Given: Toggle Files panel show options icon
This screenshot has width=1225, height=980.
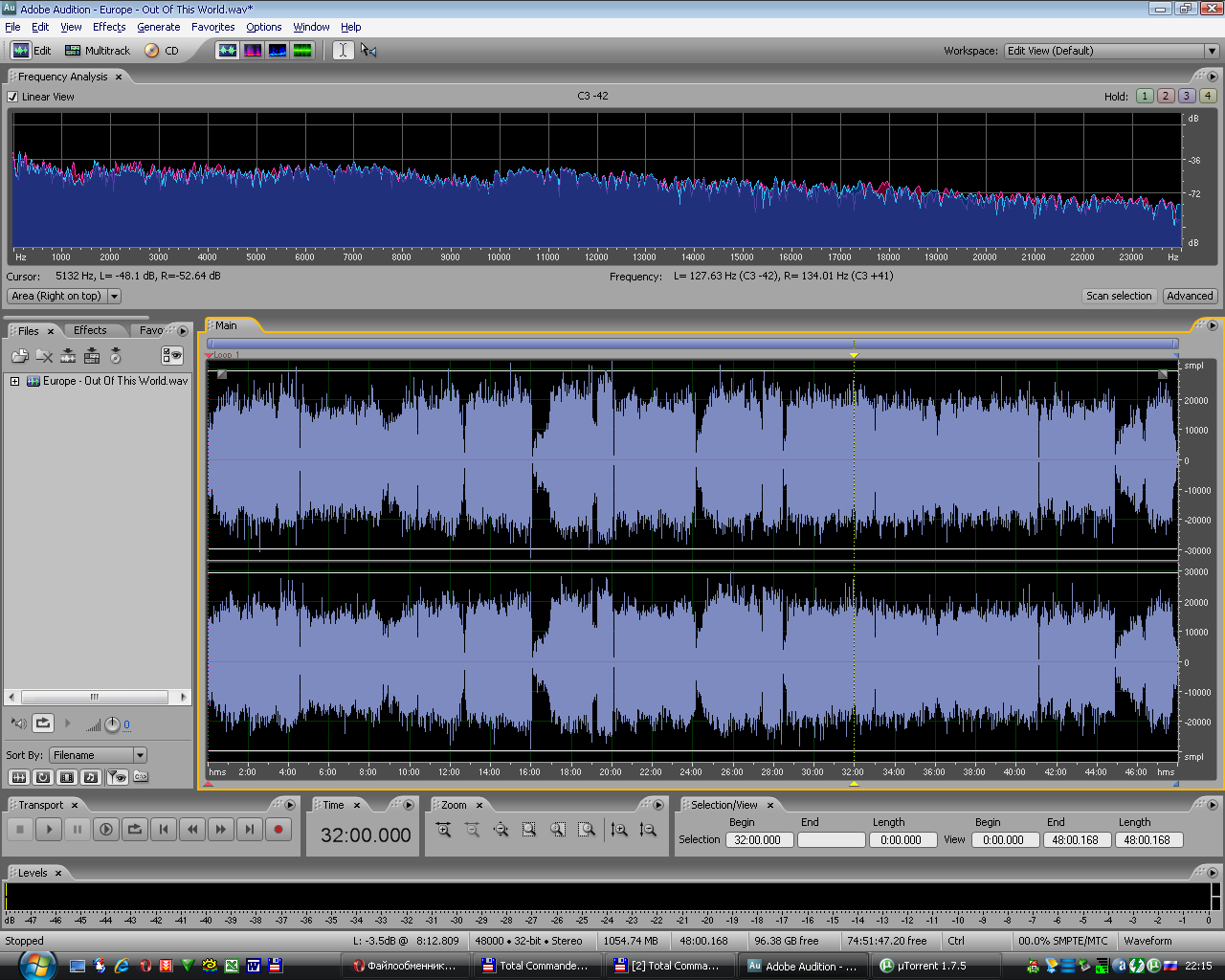Looking at the screenshot, I should click(172, 356).
